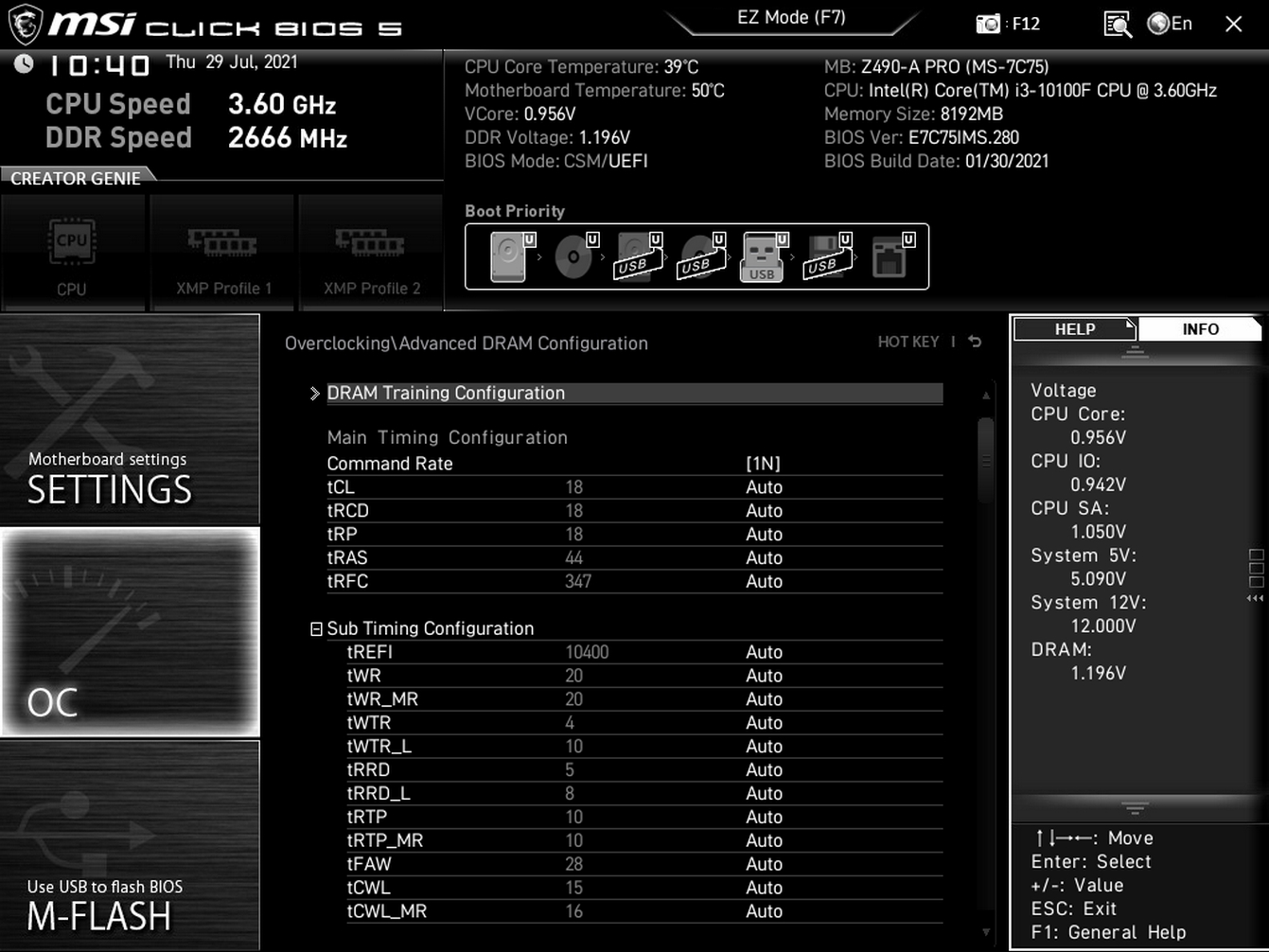This screenshot has width=1269, height=952.
Task: Set the tREFI Auto value field
Action: (x=764, y=652)
